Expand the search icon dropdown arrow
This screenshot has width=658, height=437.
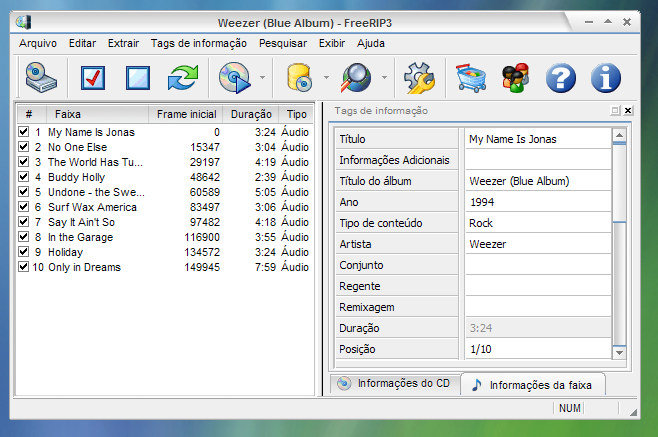384,78
